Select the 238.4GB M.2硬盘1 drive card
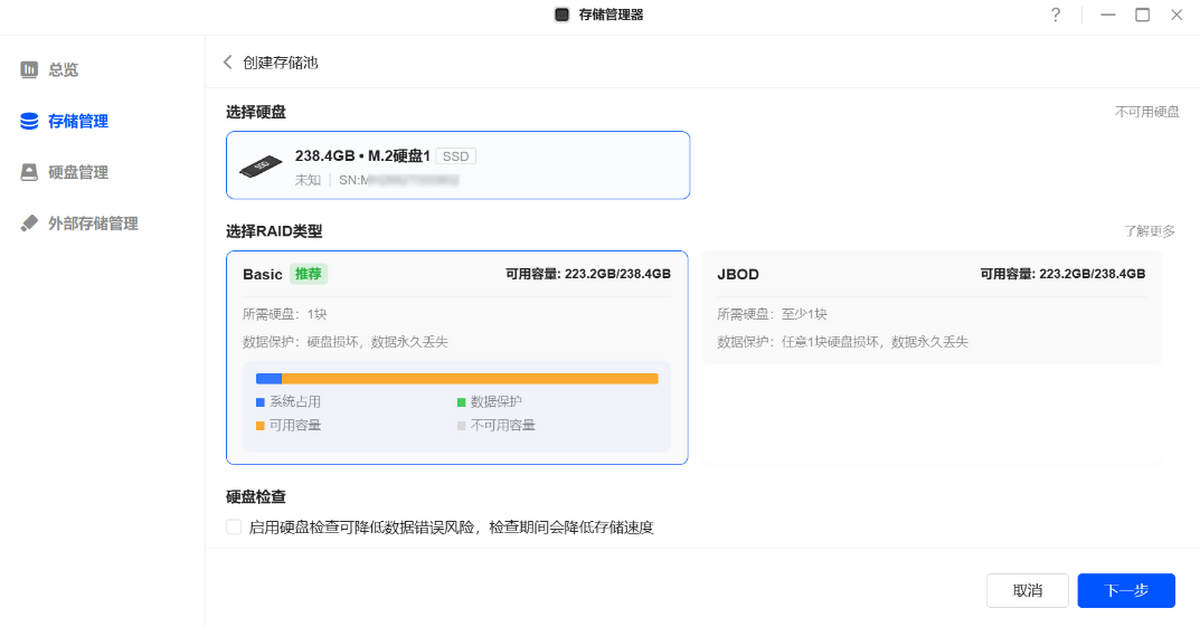 point(457,164)
